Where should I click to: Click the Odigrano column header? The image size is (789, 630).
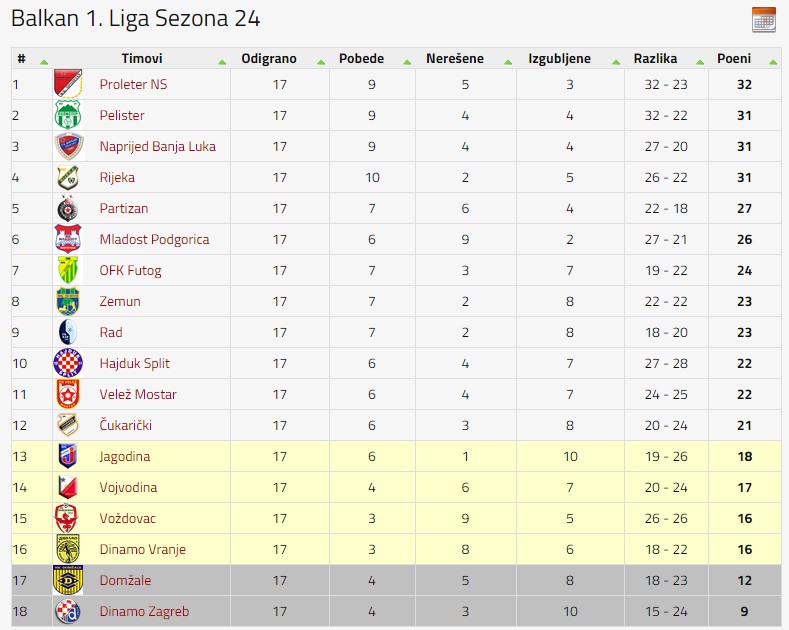269,59
